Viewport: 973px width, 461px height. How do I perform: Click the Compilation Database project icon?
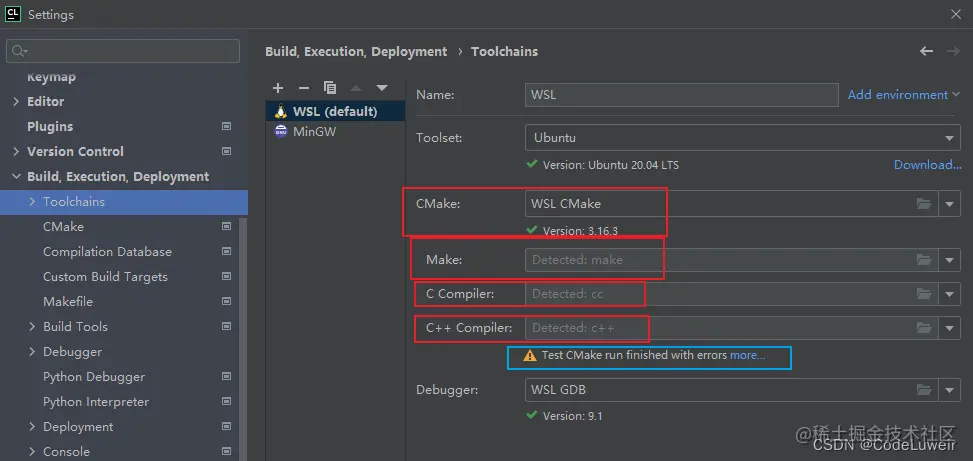click(x=226, y=251)
